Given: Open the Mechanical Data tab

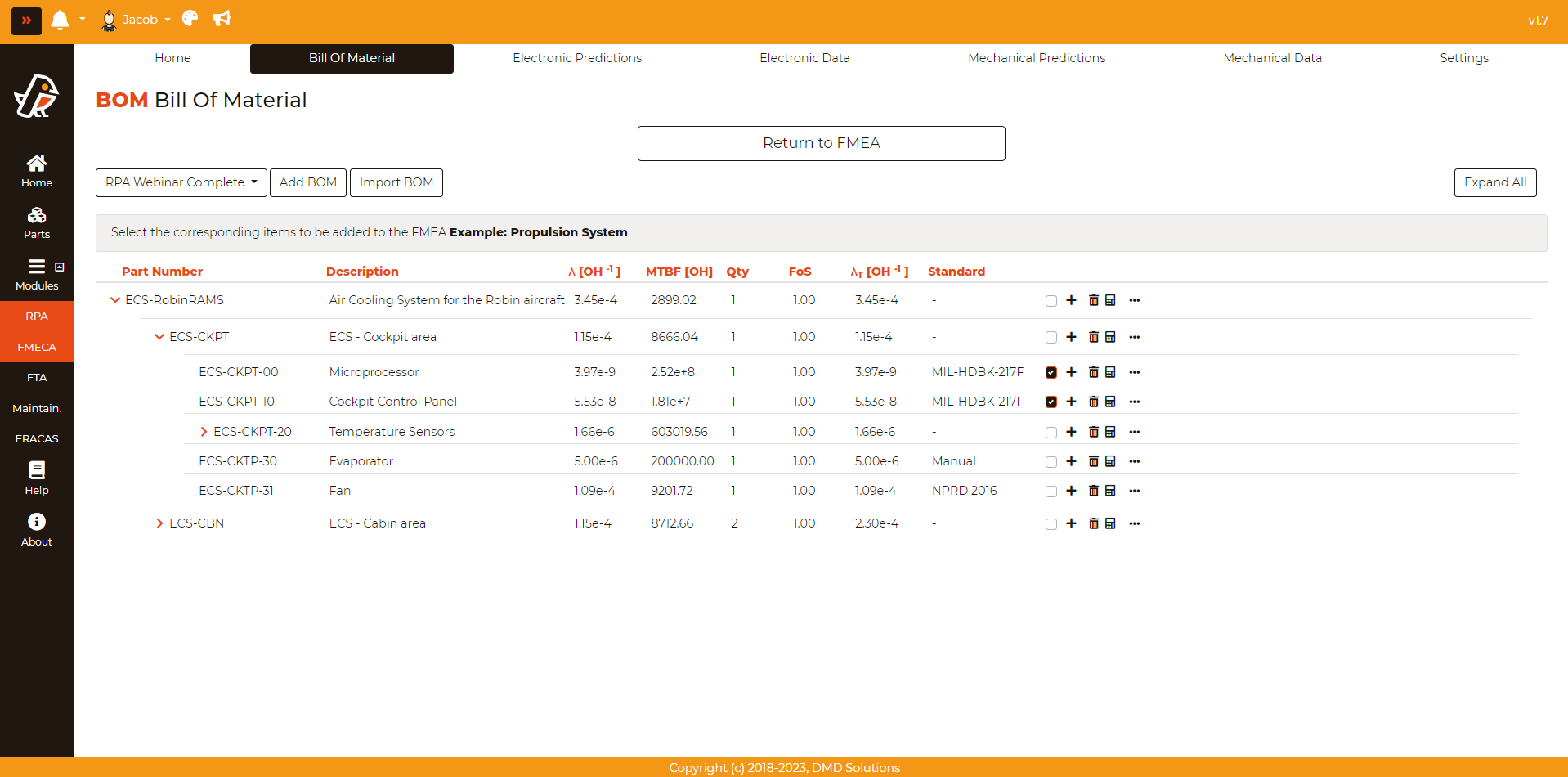Looking at the screenshot, I should point(1271,58).
